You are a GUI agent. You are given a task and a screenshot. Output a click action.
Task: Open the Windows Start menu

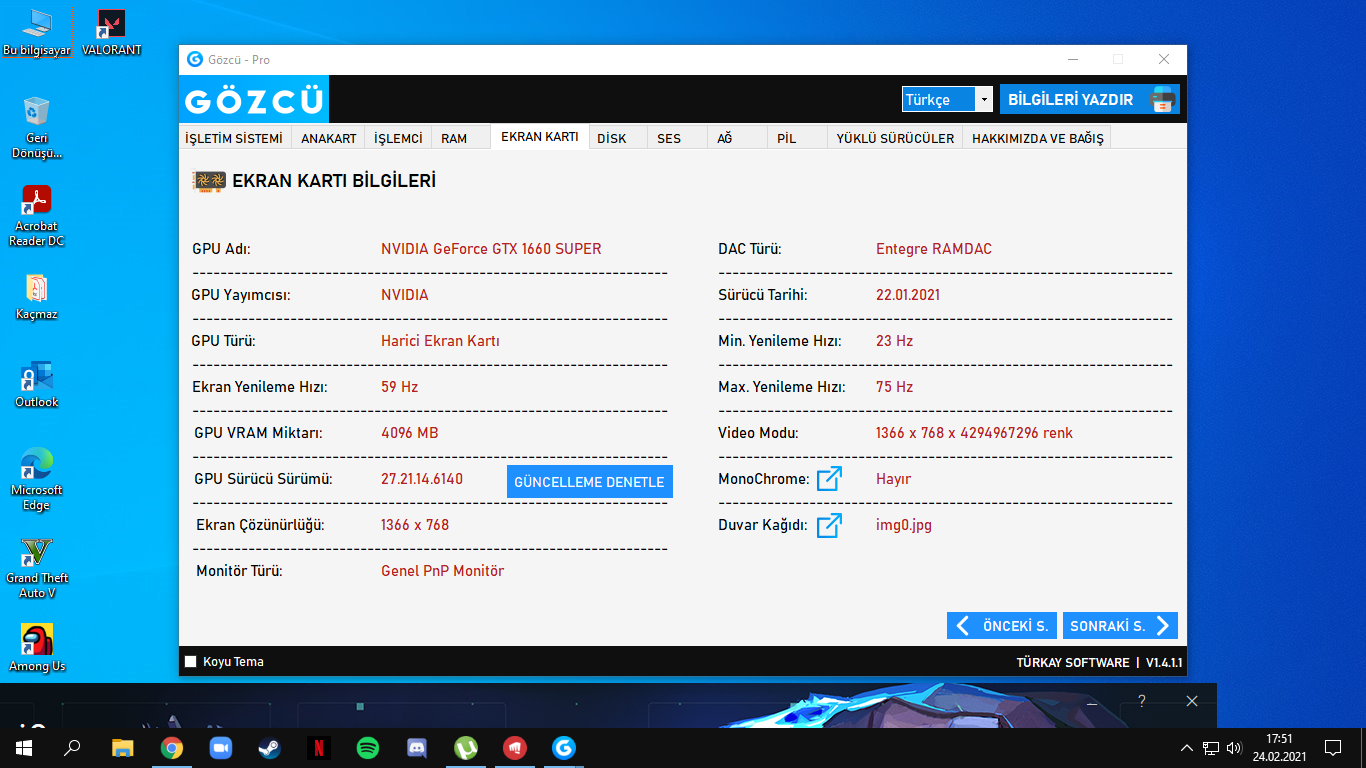(24, 747)
